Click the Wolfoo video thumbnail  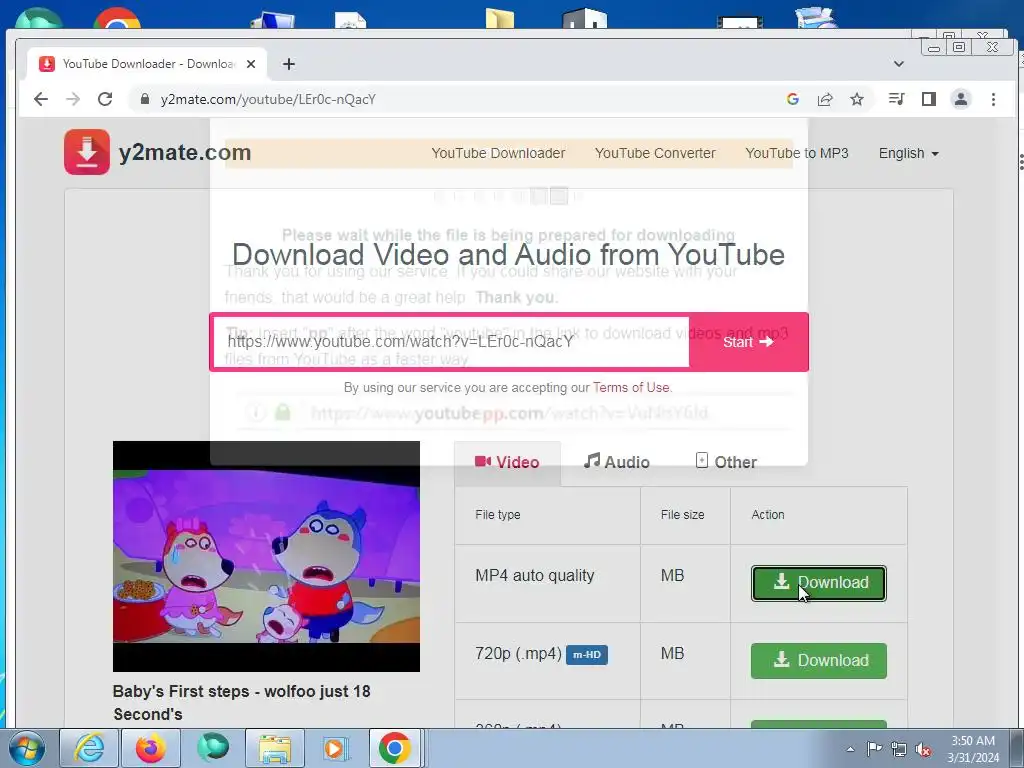point(266,556)
